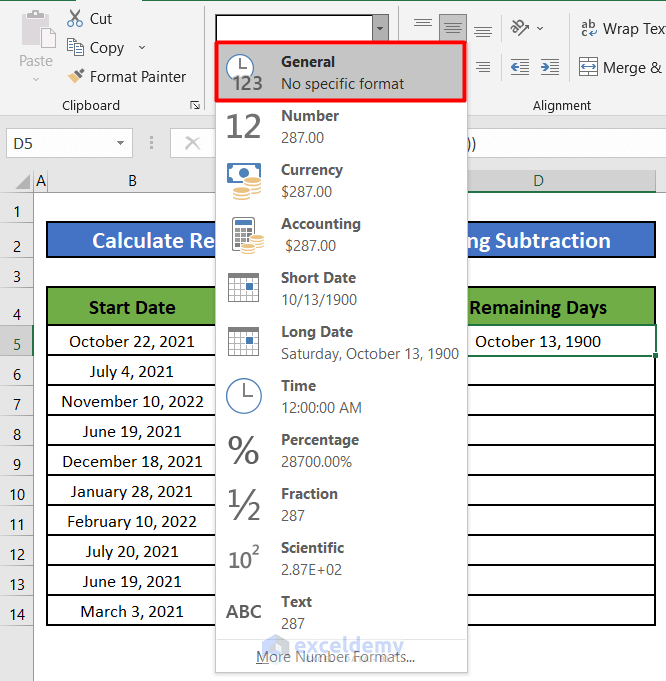Screen dimensions: 666x681
Task: Select the Time format option
Action: (x=341, y=396)
